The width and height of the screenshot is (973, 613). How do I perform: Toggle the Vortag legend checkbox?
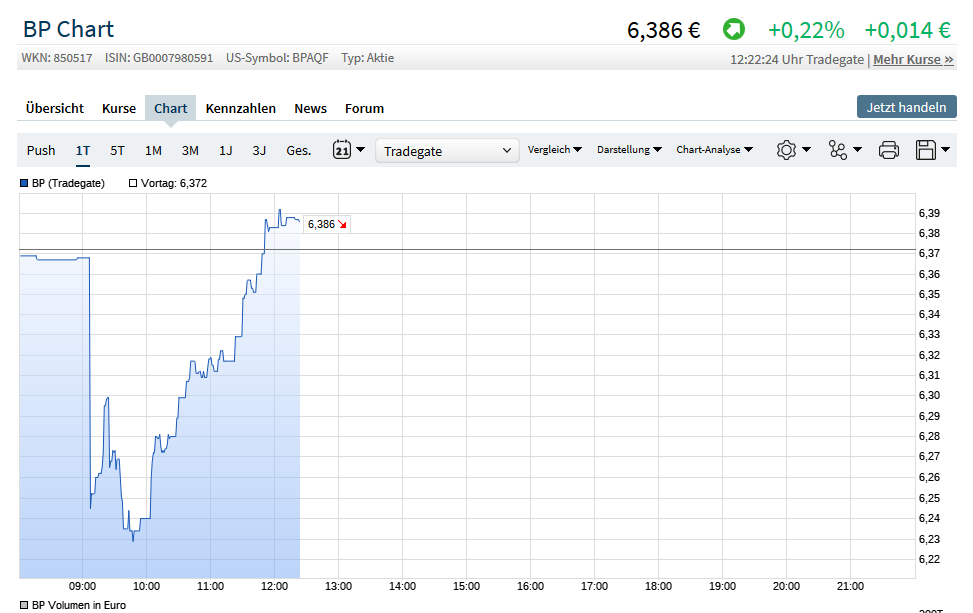click(x=133, y=183)
